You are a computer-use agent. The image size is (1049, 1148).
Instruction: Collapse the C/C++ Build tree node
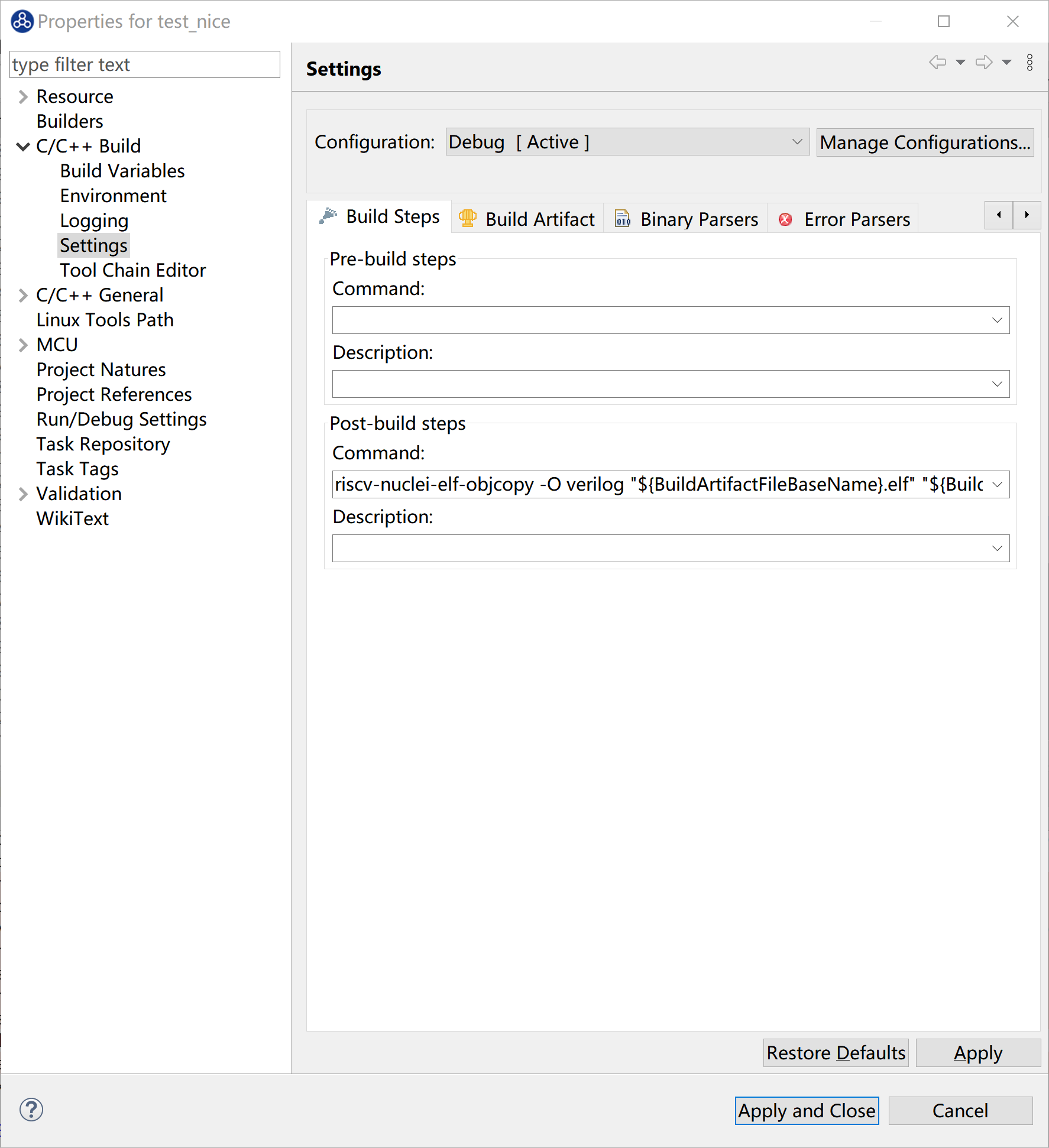pos(23,147)
